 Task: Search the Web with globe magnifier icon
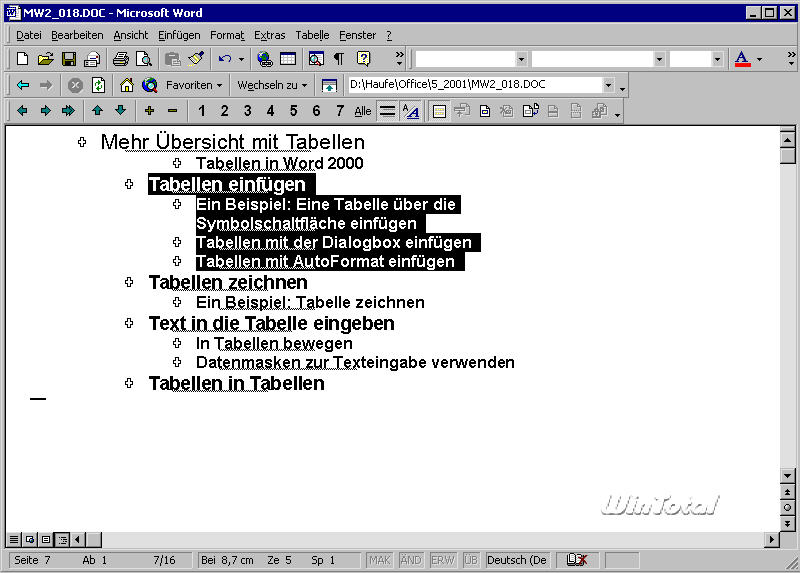tap(149, 85)
